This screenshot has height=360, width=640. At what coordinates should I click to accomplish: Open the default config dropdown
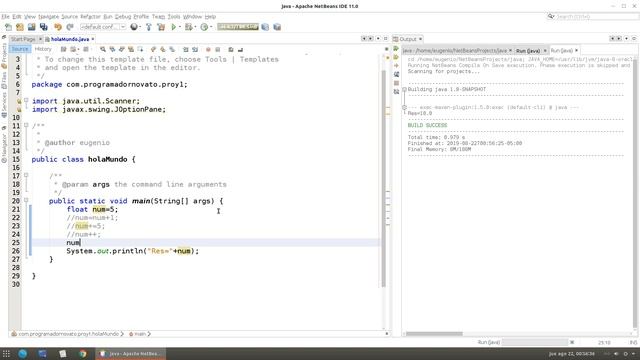click(103, 27)
